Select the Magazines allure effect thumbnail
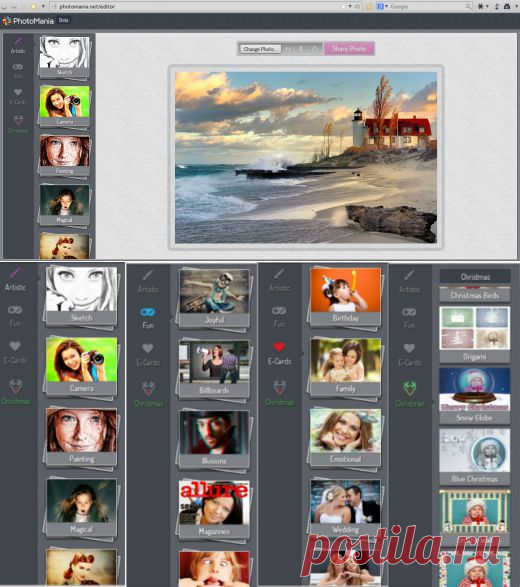The width and height of the screenshot is (520, 587). pyautogui.click(x=214, y=510)
